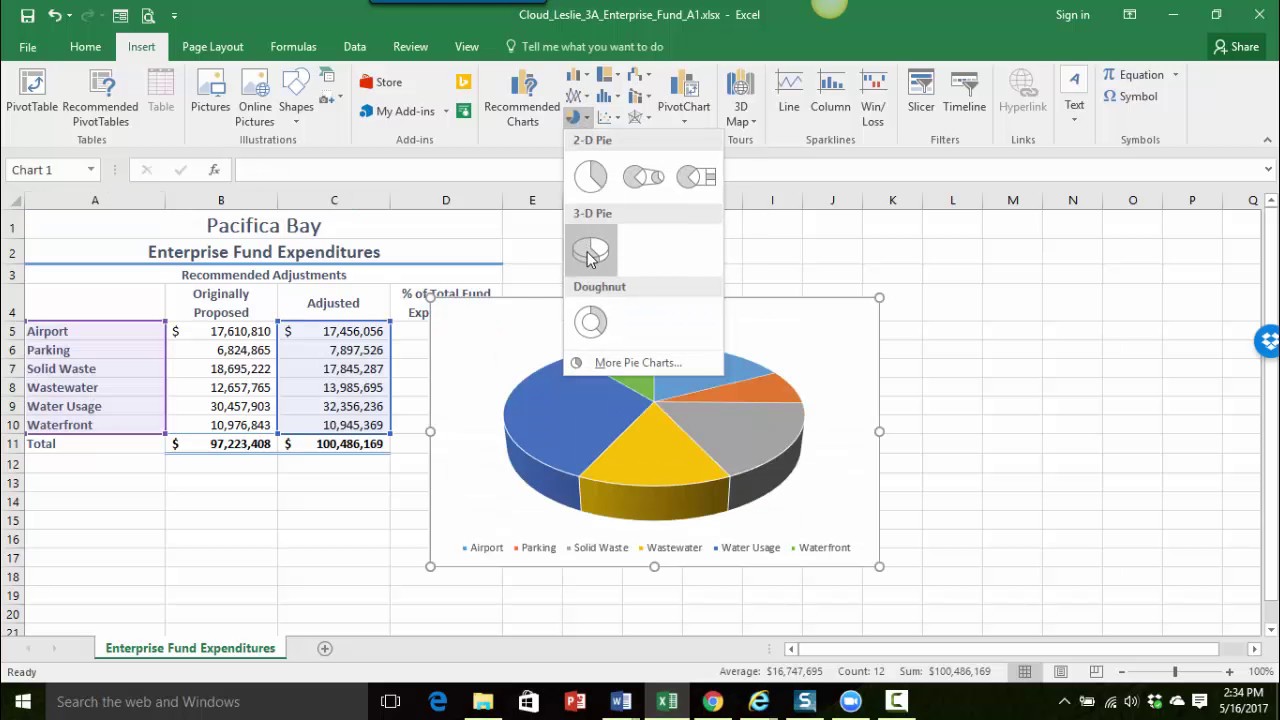The height and width of the screenshot is (720, 1280).
Task: Expand the Name Box dropdown
Action: click(90, 170)
